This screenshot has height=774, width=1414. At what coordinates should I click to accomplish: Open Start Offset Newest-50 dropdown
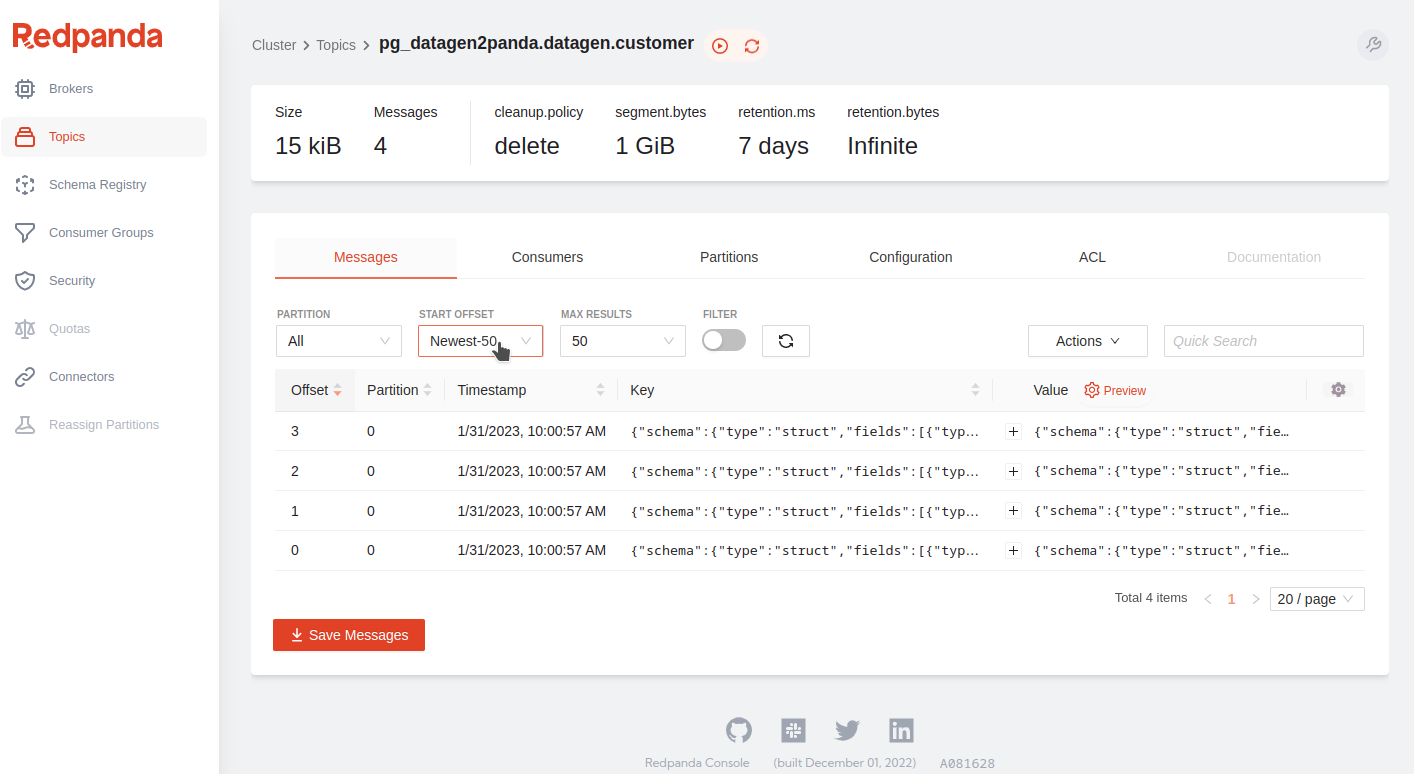point(481,341)
